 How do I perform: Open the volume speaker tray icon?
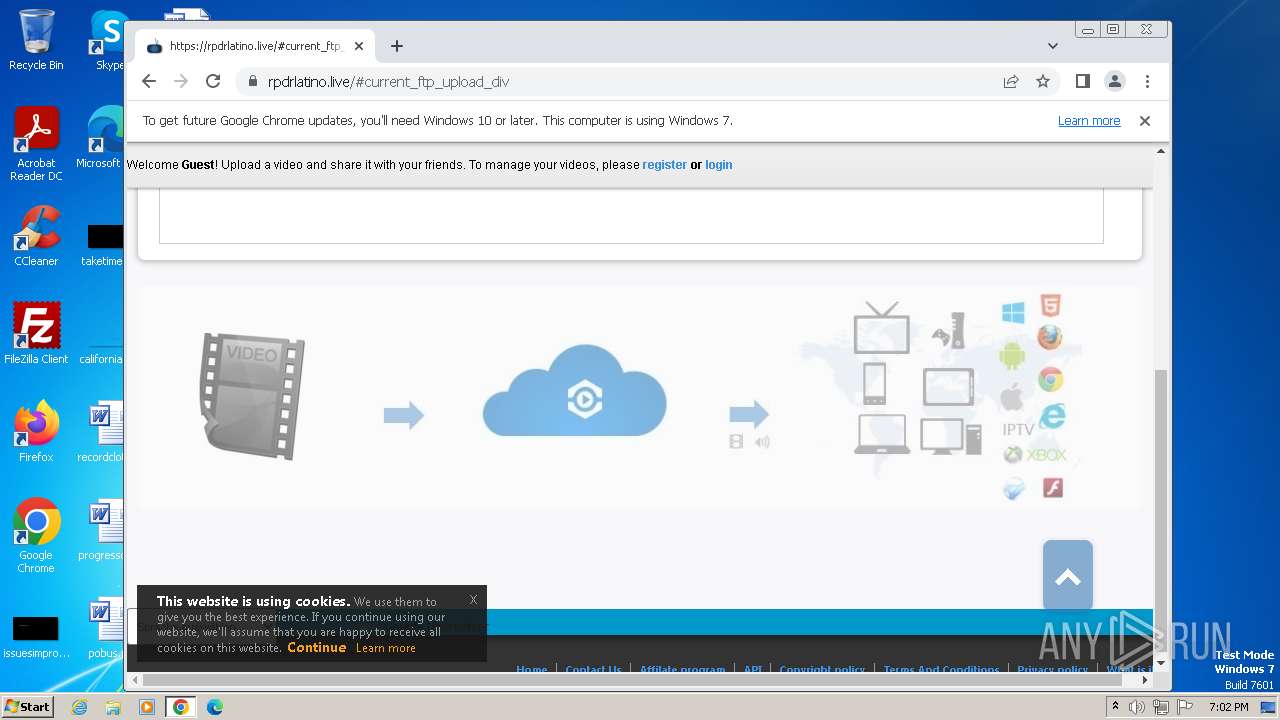[x=1137, y=707]
